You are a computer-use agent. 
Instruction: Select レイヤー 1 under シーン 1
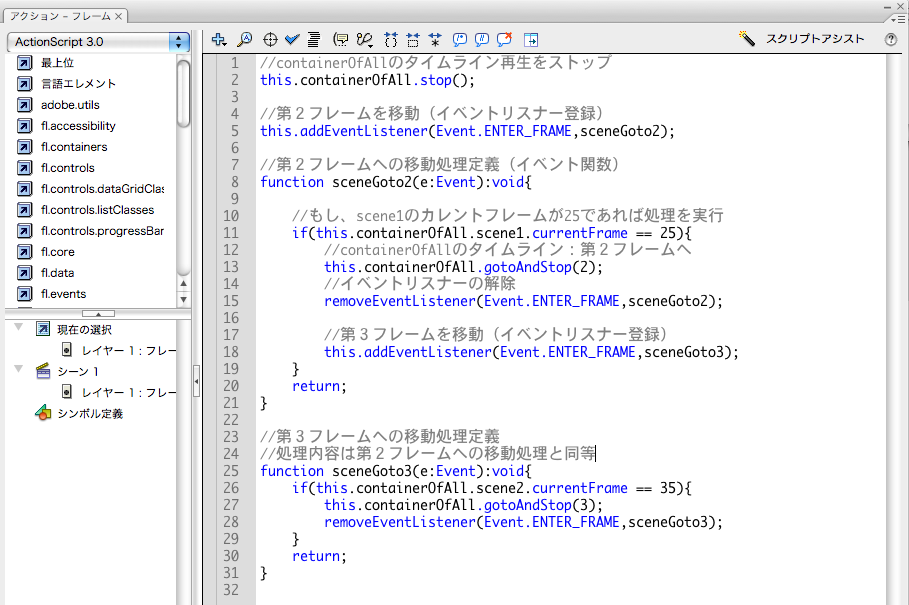pyautogui.click(x=119, y=392)
